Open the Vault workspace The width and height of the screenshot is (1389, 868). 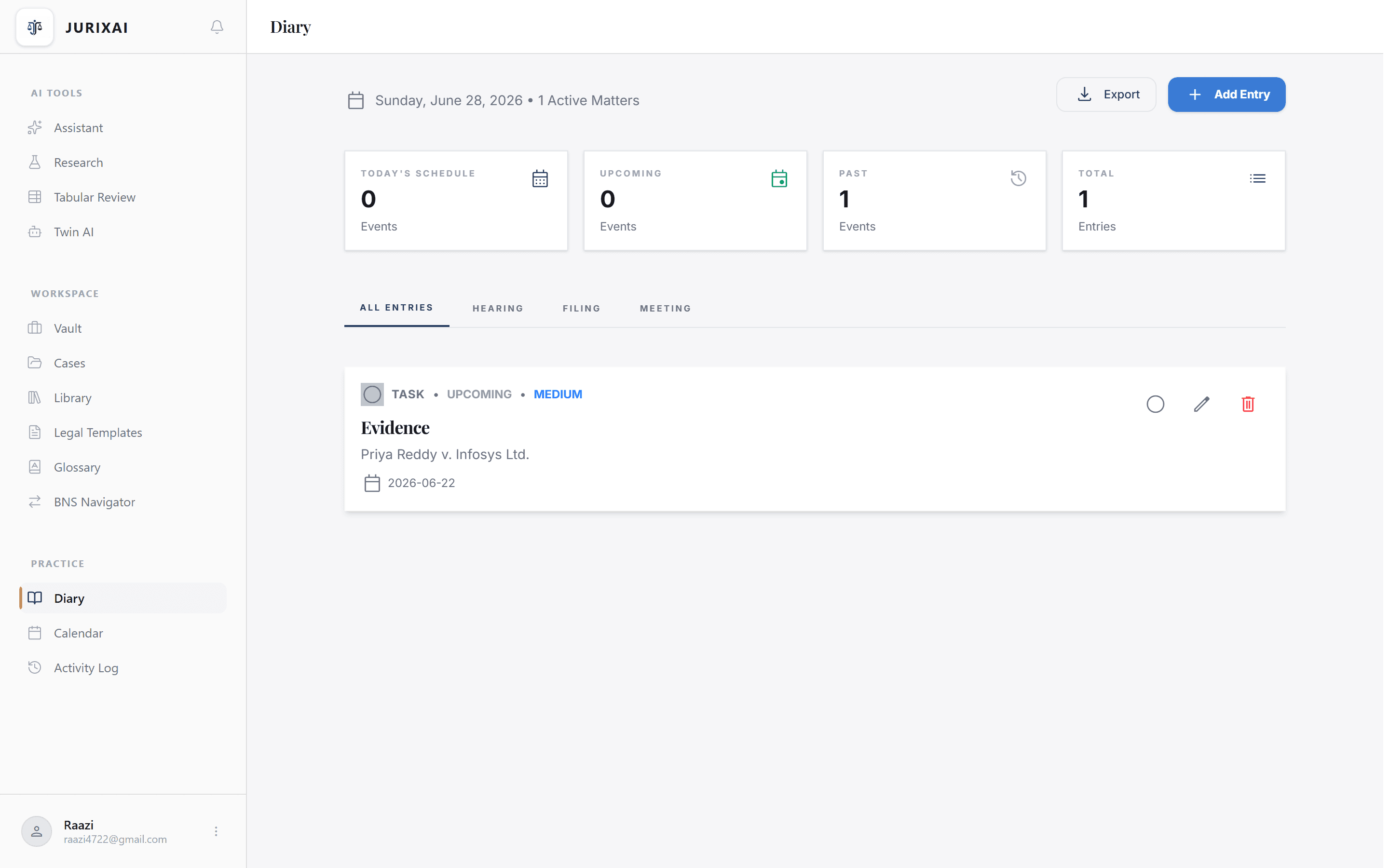pyautogui.click(x=123, y=328)
